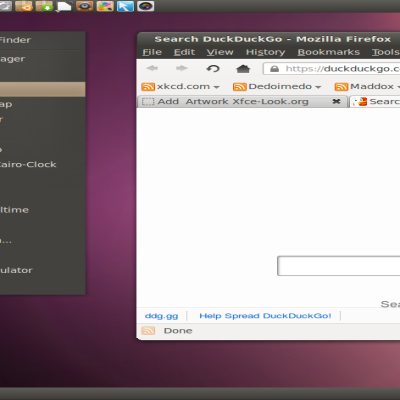Click the Done status bar text
400x400 pixels.
click(x=178, y=331)
